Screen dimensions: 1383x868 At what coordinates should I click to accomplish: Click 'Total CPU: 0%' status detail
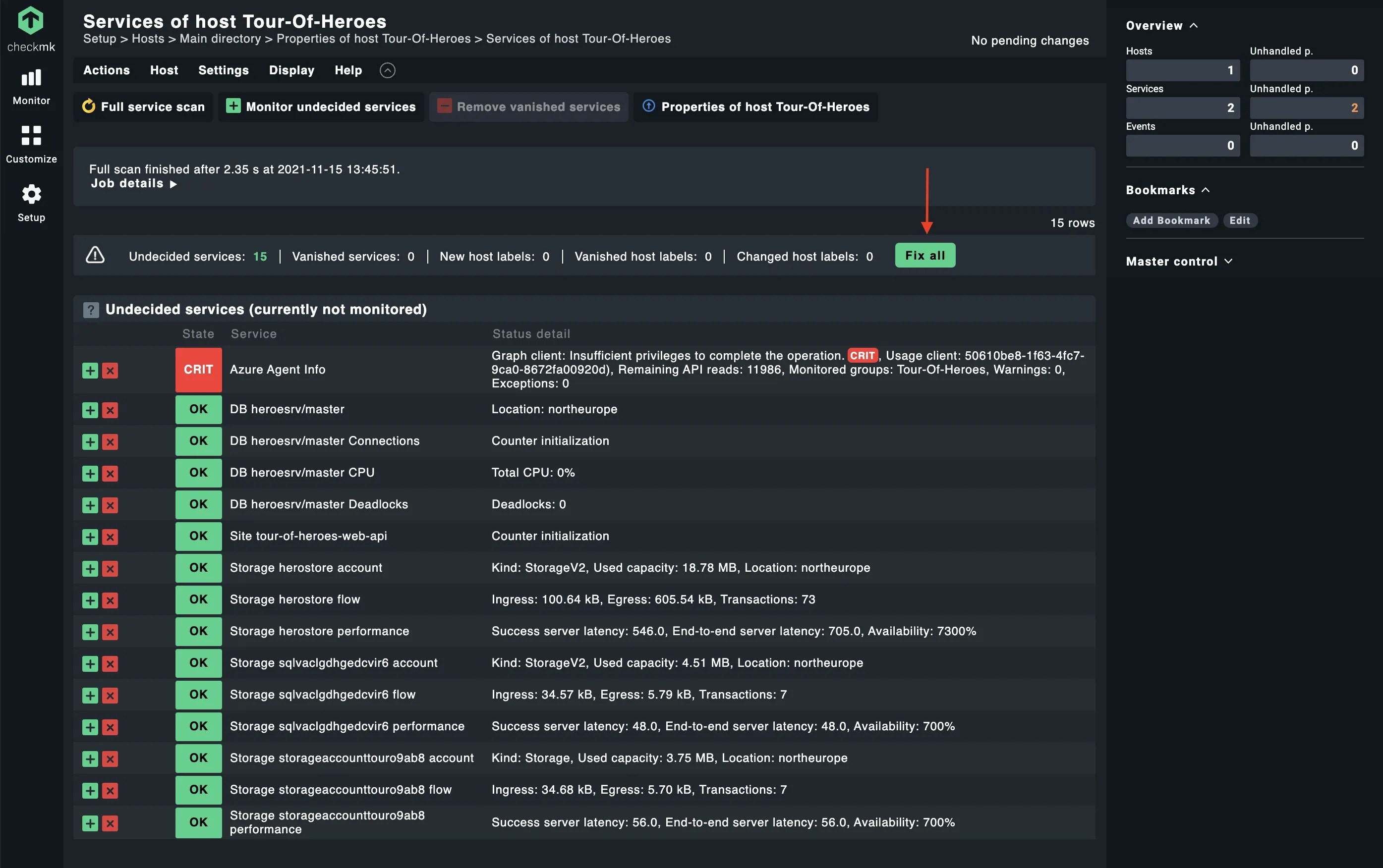[x=533, y=473]
